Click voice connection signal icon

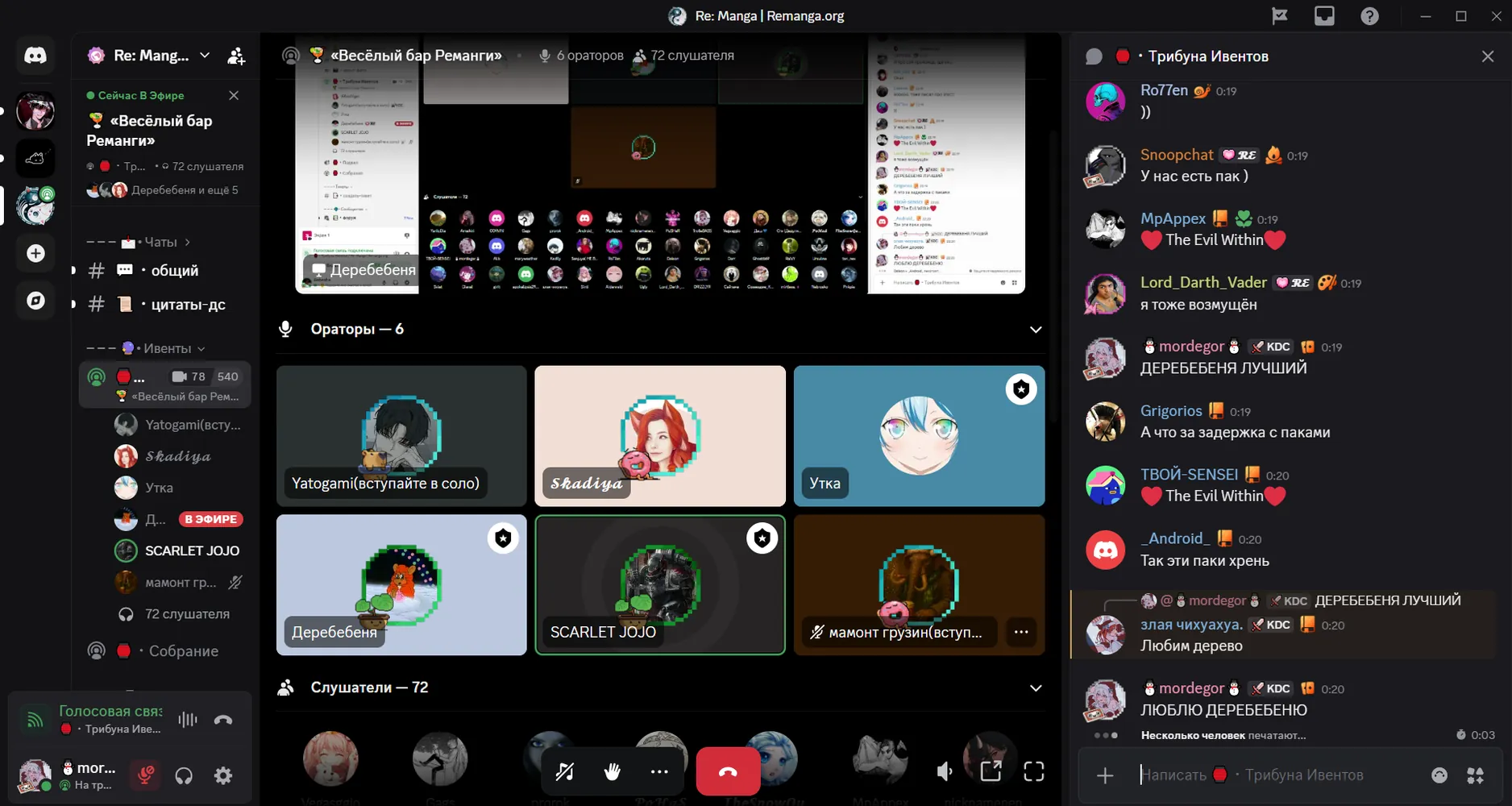click(x=35, y=720)
